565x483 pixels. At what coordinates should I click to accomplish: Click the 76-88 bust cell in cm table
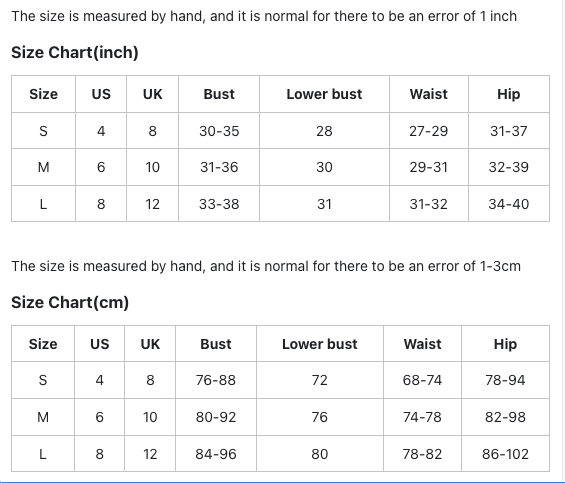(x=215, y=380)
